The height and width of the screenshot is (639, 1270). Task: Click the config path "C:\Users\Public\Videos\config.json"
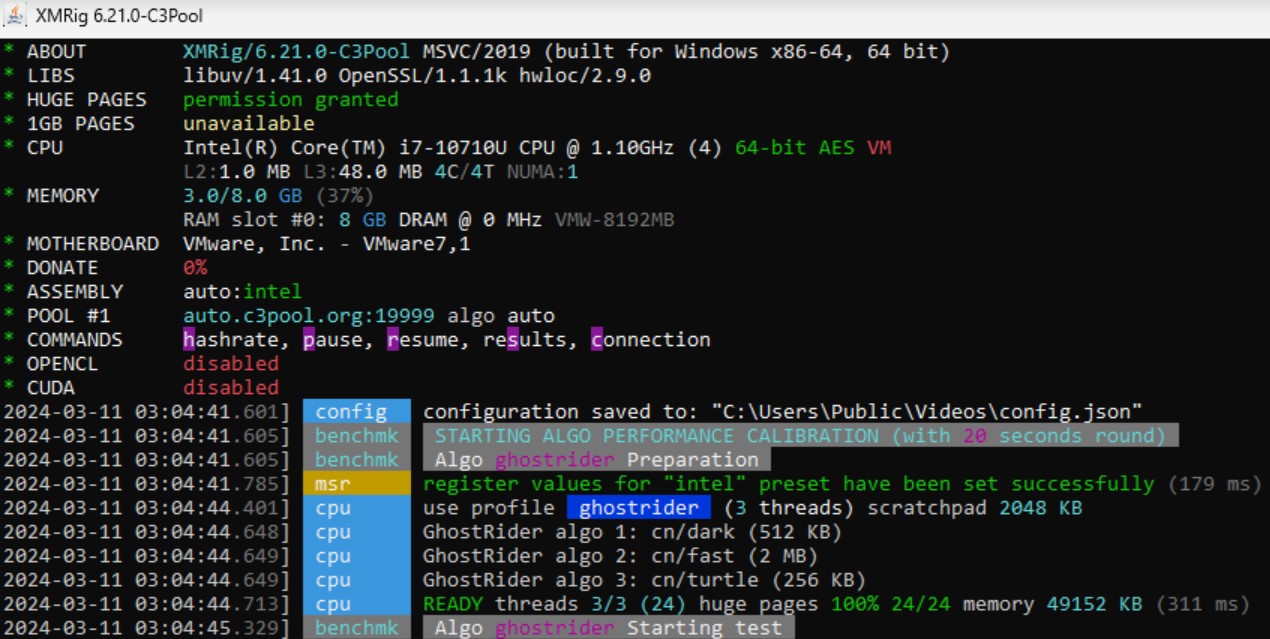point(783,412)
